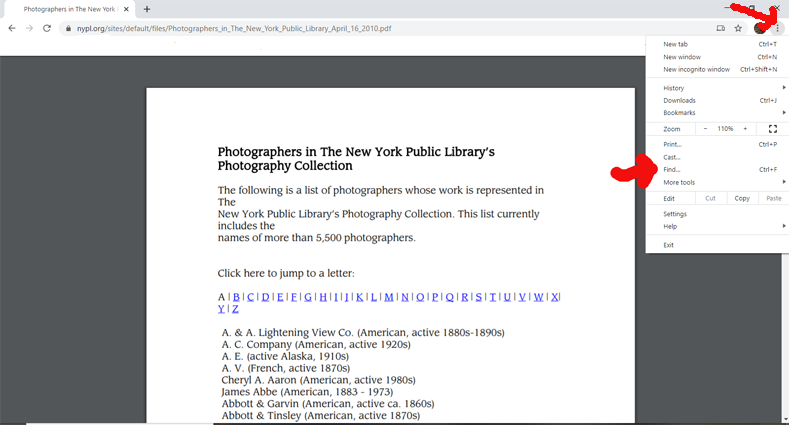Click Copy in the Edit row
The height and width of the screenshot is (425, 789).
pos(742,198)
